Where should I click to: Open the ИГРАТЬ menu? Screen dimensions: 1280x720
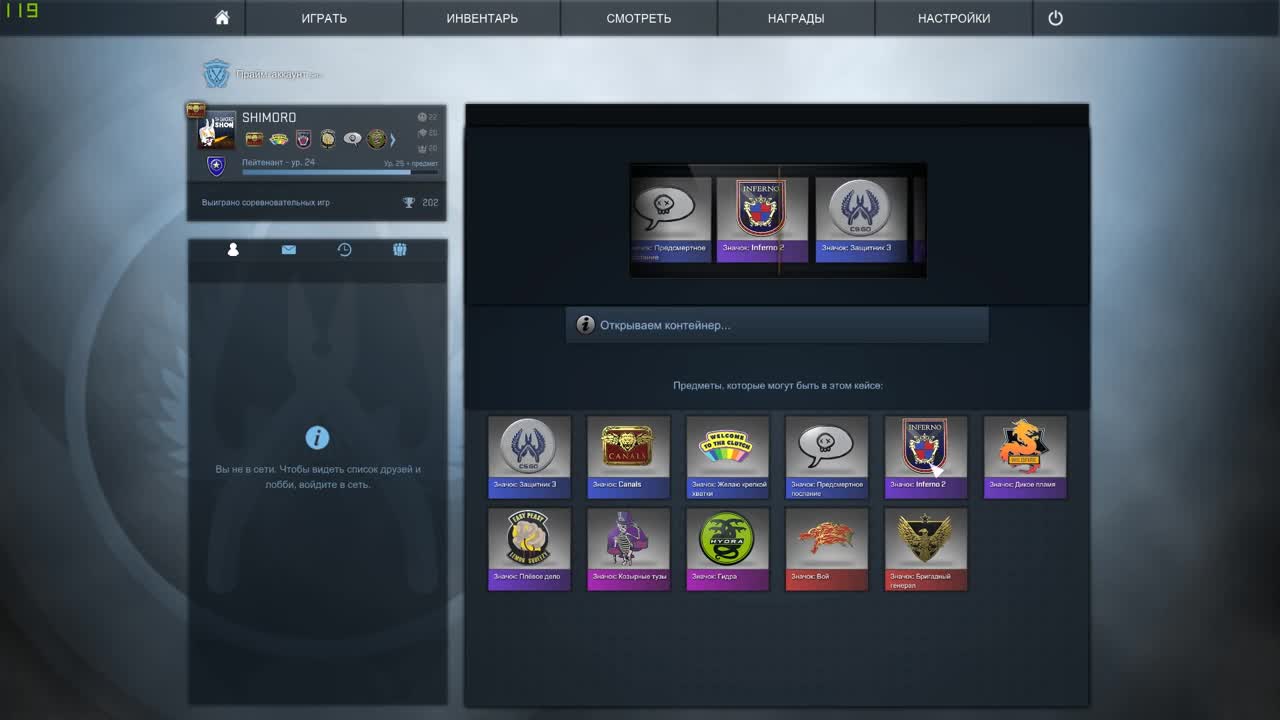324,18
